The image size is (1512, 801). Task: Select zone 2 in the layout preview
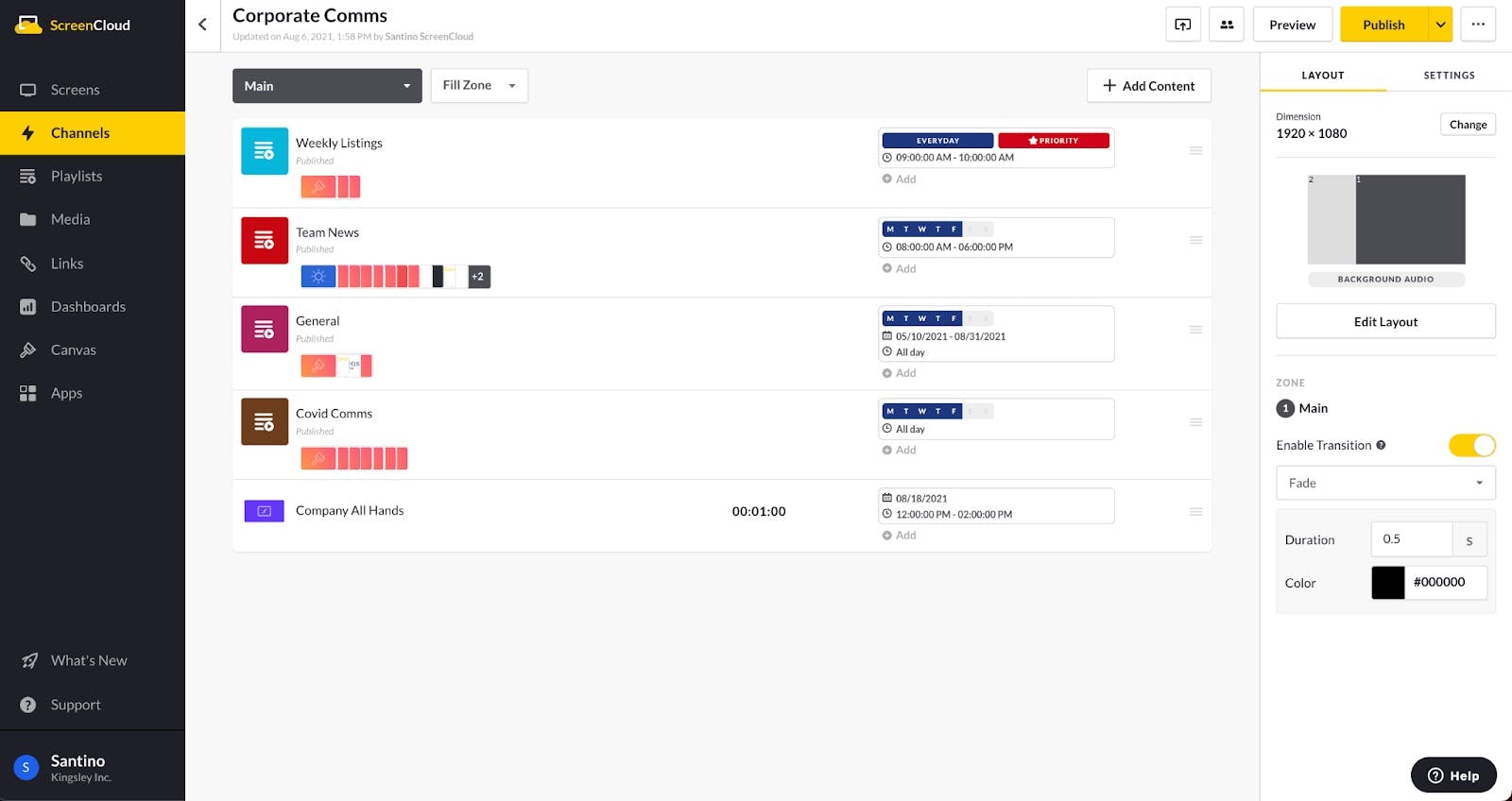pyautogui.click(x=1332, y=219)
